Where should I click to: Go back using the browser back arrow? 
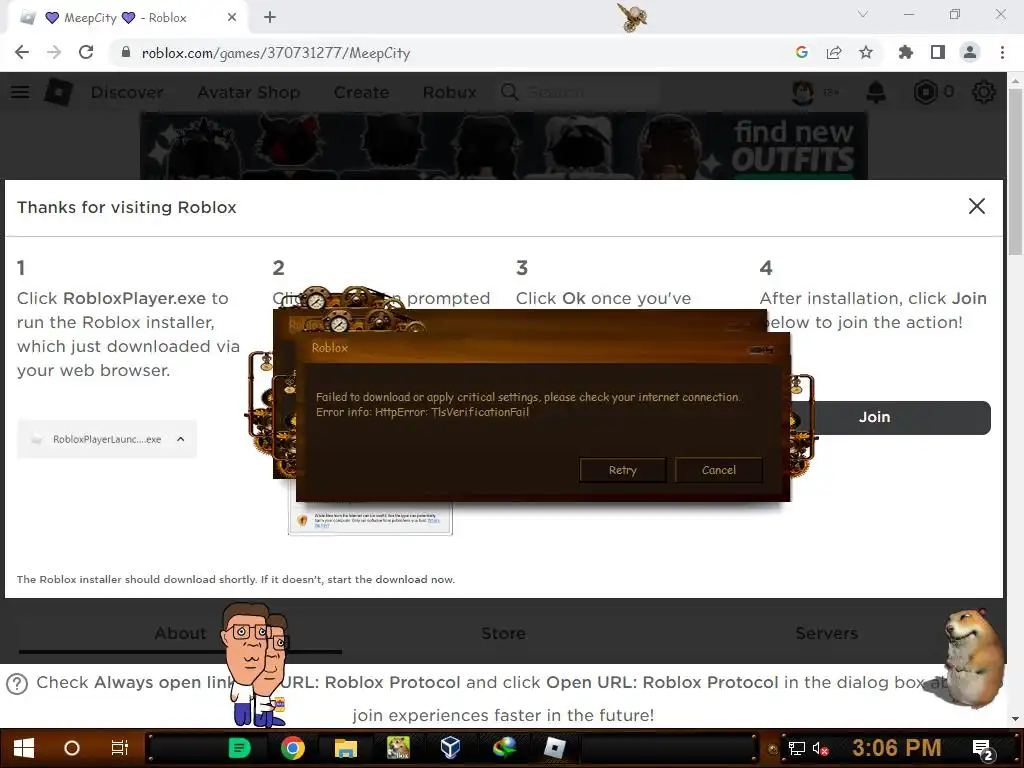point(22,52)
